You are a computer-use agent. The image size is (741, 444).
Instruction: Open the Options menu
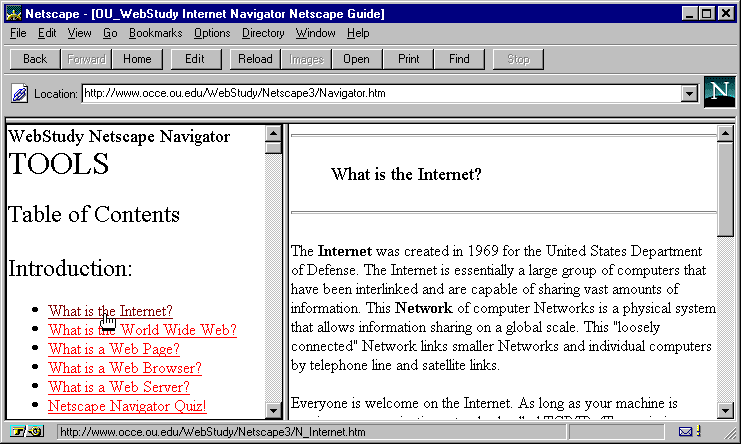tap(212, 33)
